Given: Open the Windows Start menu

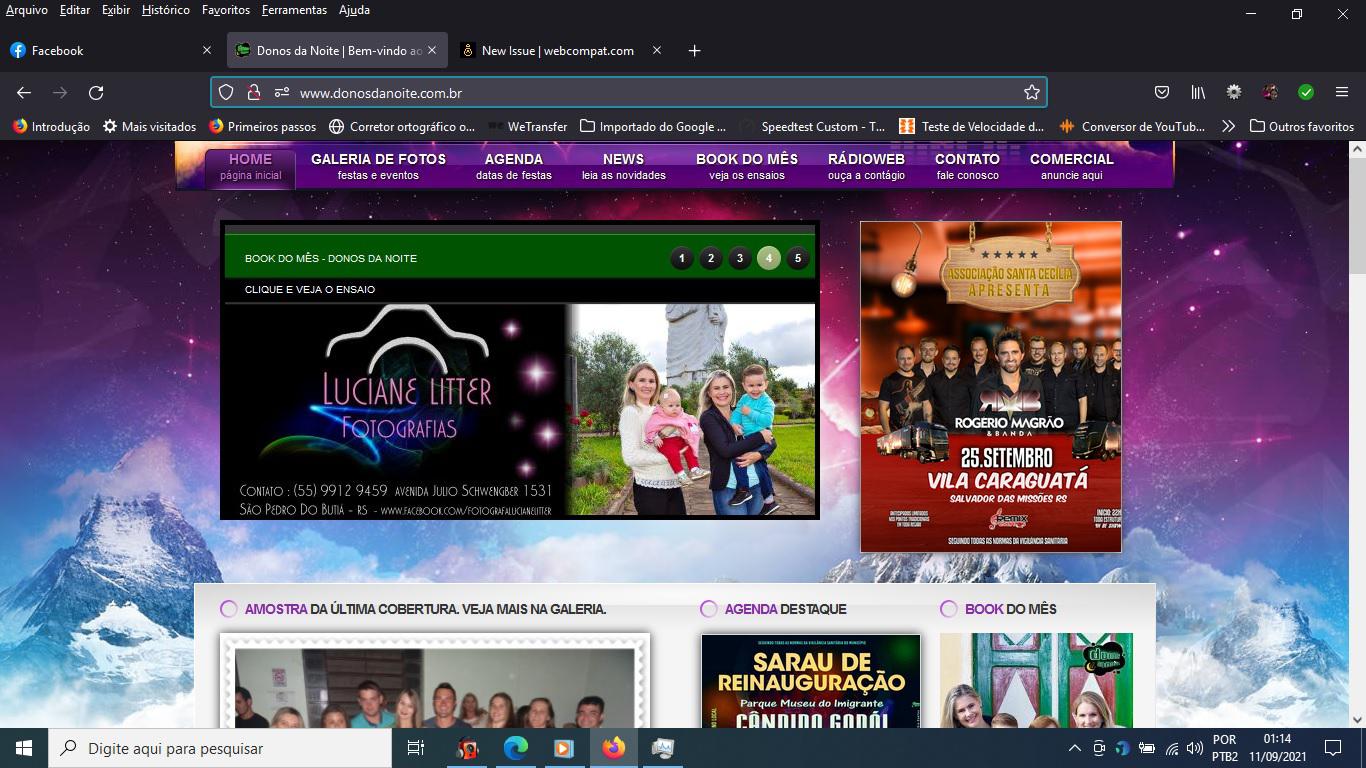Looking at the screenshot, I should coord(24,748).
